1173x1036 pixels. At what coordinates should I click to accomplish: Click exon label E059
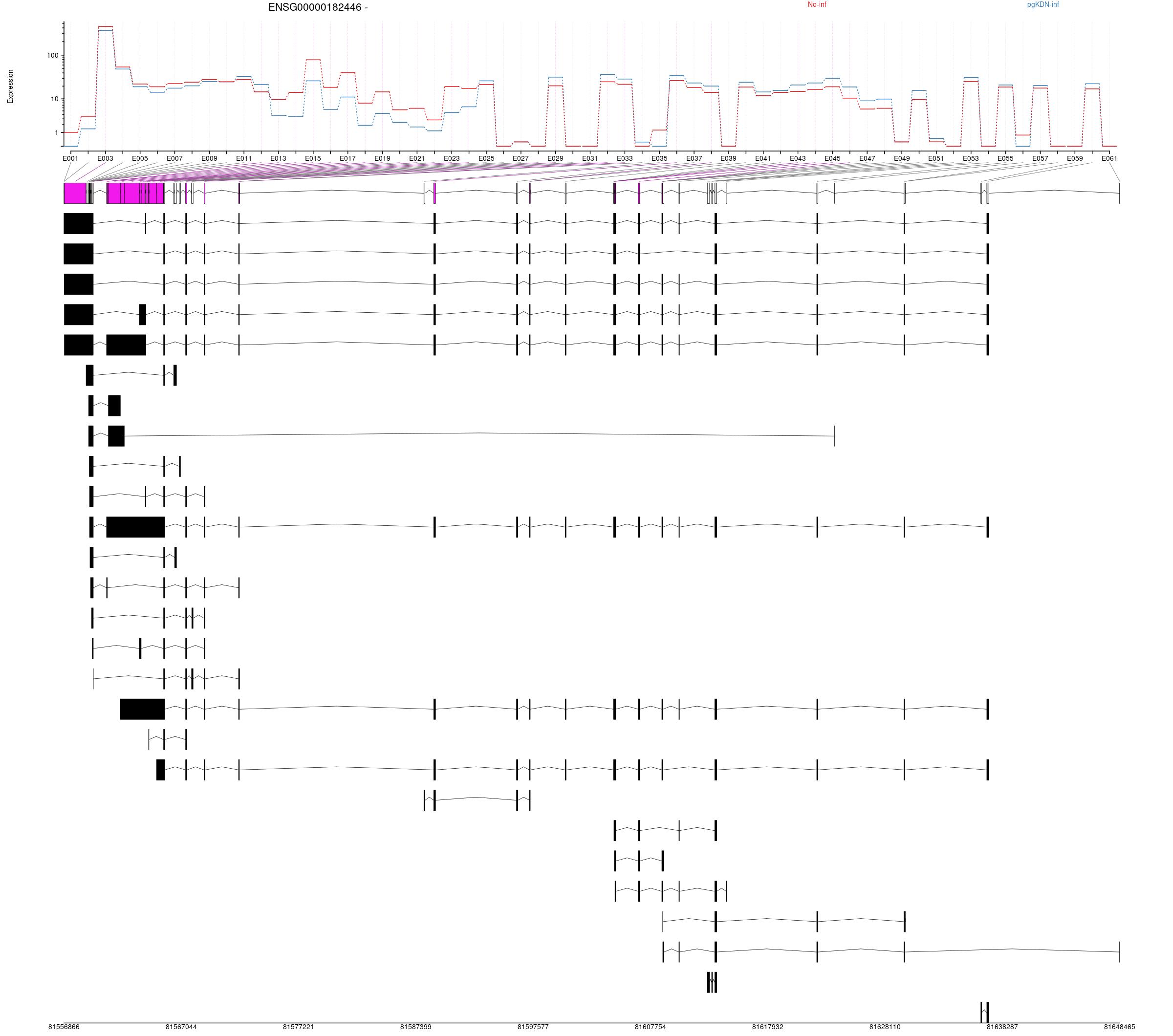tap(1075, 158)
